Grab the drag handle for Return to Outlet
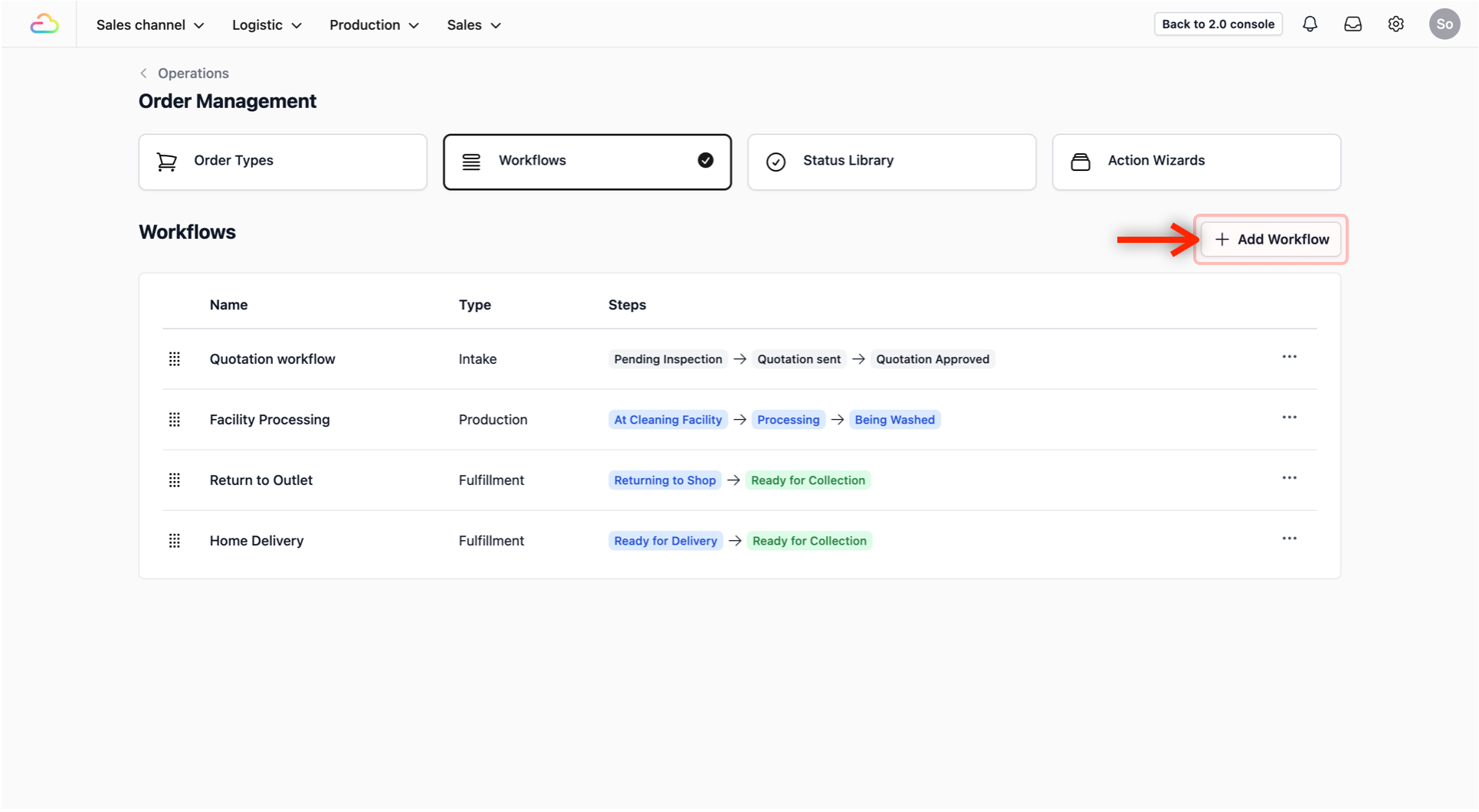 click(175, 480)
